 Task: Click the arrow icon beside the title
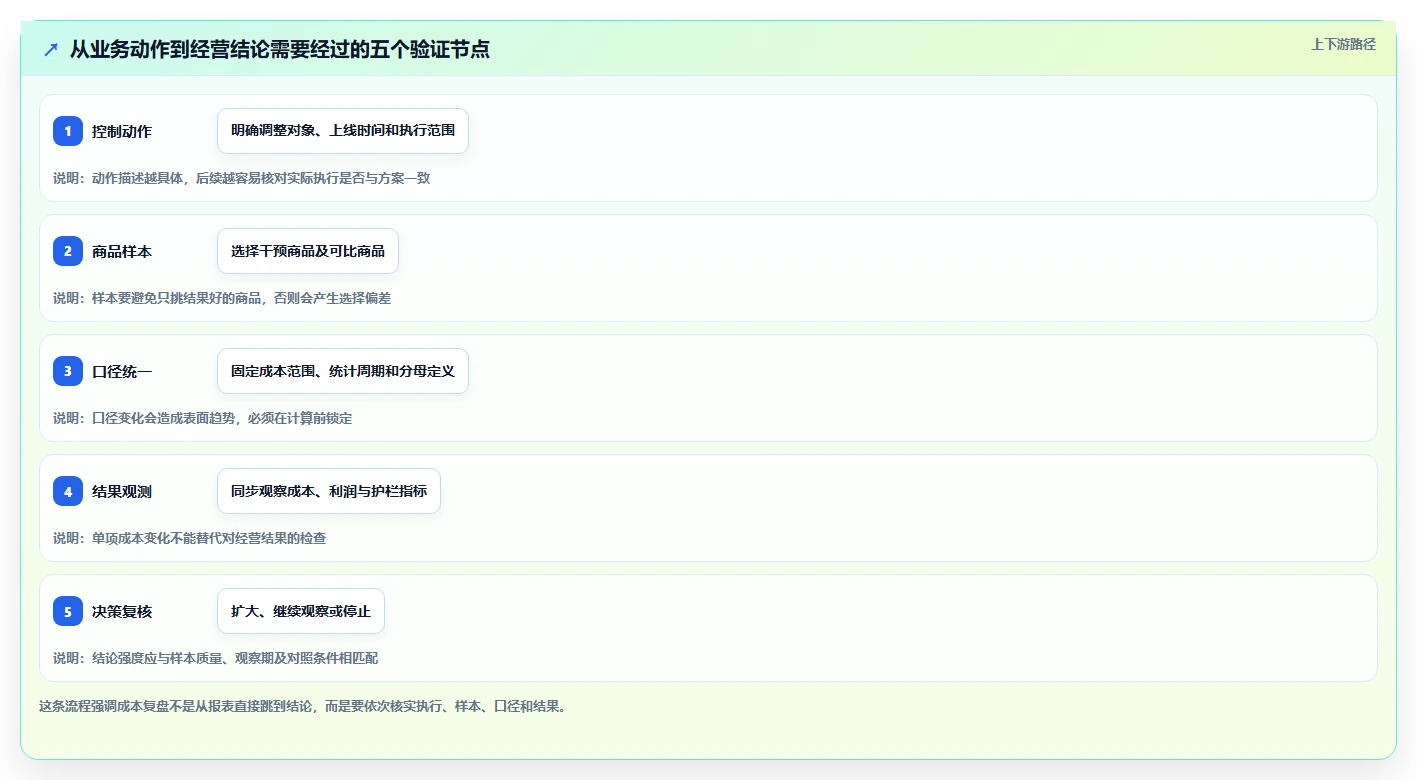click(x=51, y=49)
